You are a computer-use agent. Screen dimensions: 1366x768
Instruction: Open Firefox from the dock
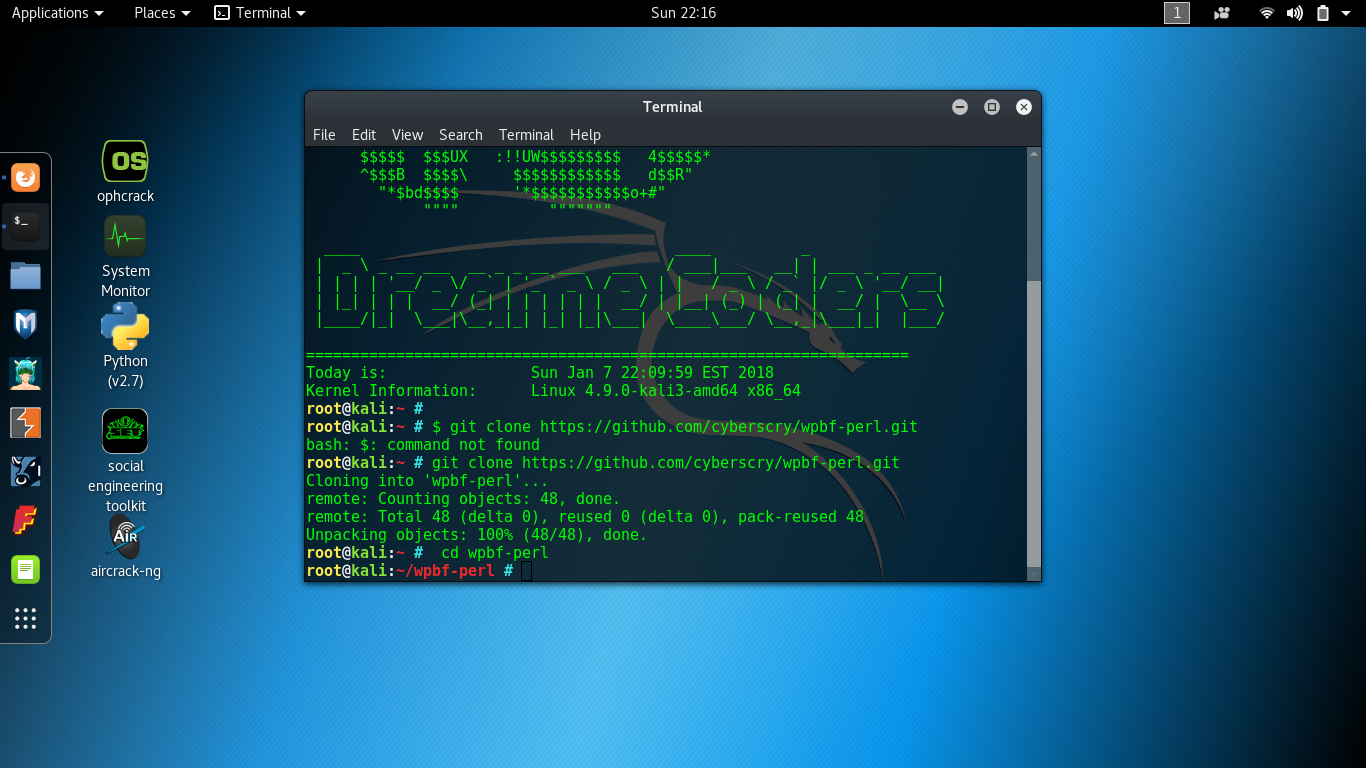pos(26,178)
